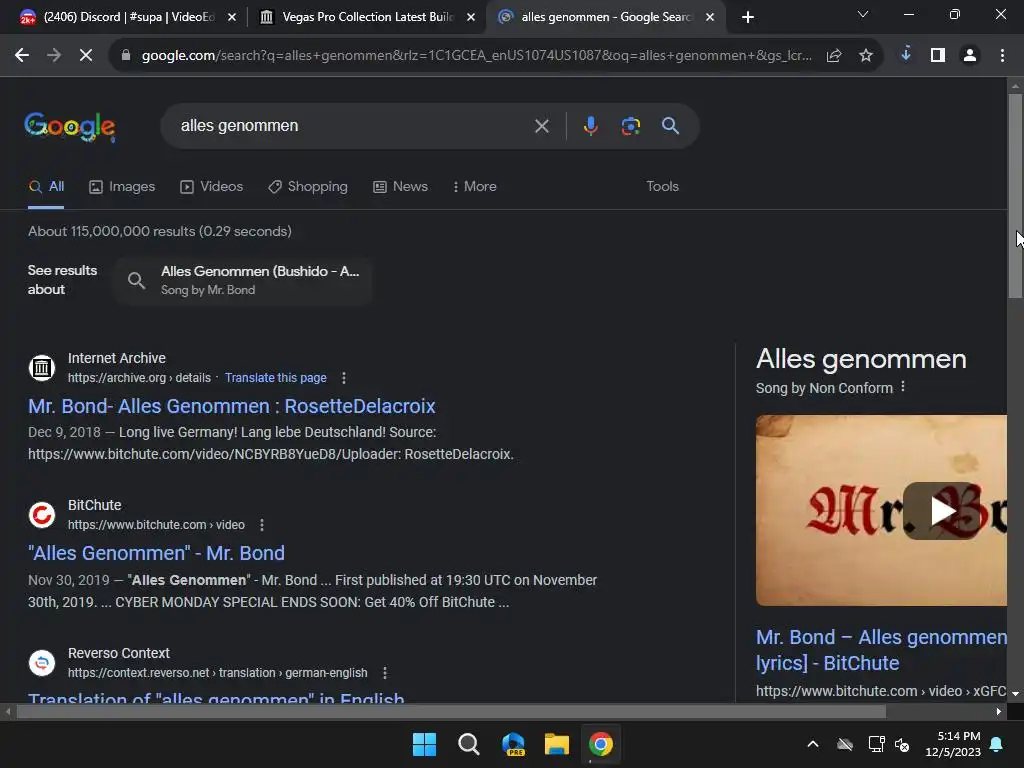Open clock and date 5:14 PM
This screenshot has height=768, width=1024.
point(953,744)
